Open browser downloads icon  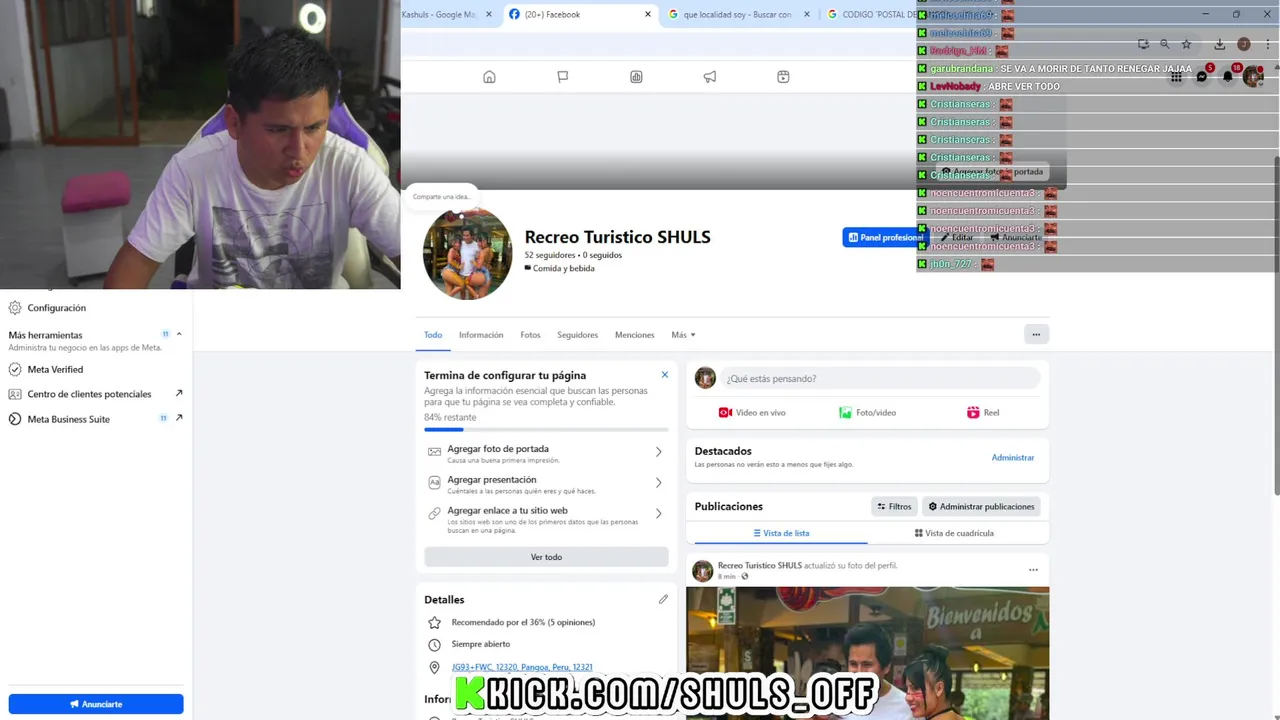(1220, 44)
